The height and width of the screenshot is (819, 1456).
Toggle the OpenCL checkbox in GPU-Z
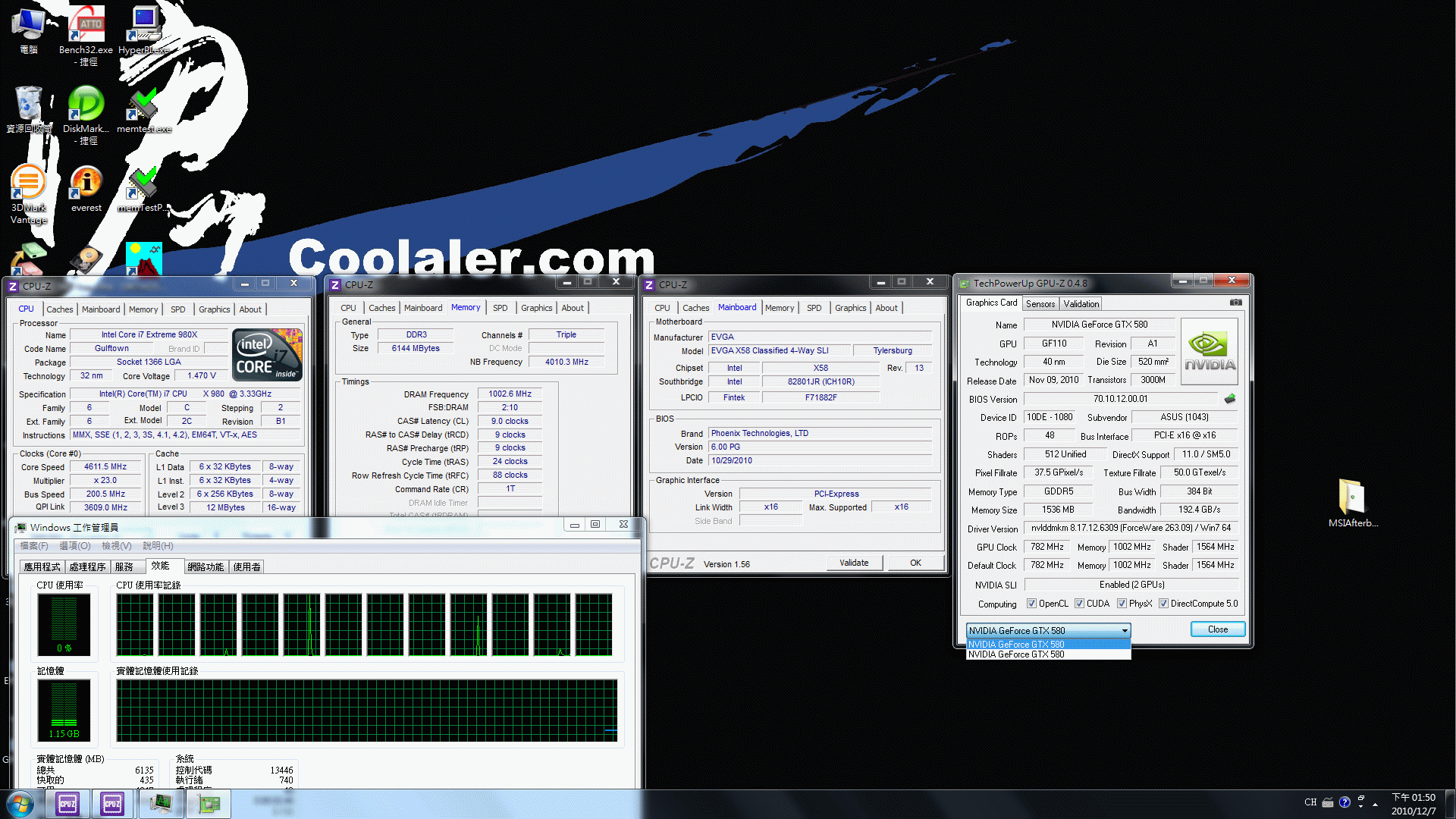coord(1031,604)
